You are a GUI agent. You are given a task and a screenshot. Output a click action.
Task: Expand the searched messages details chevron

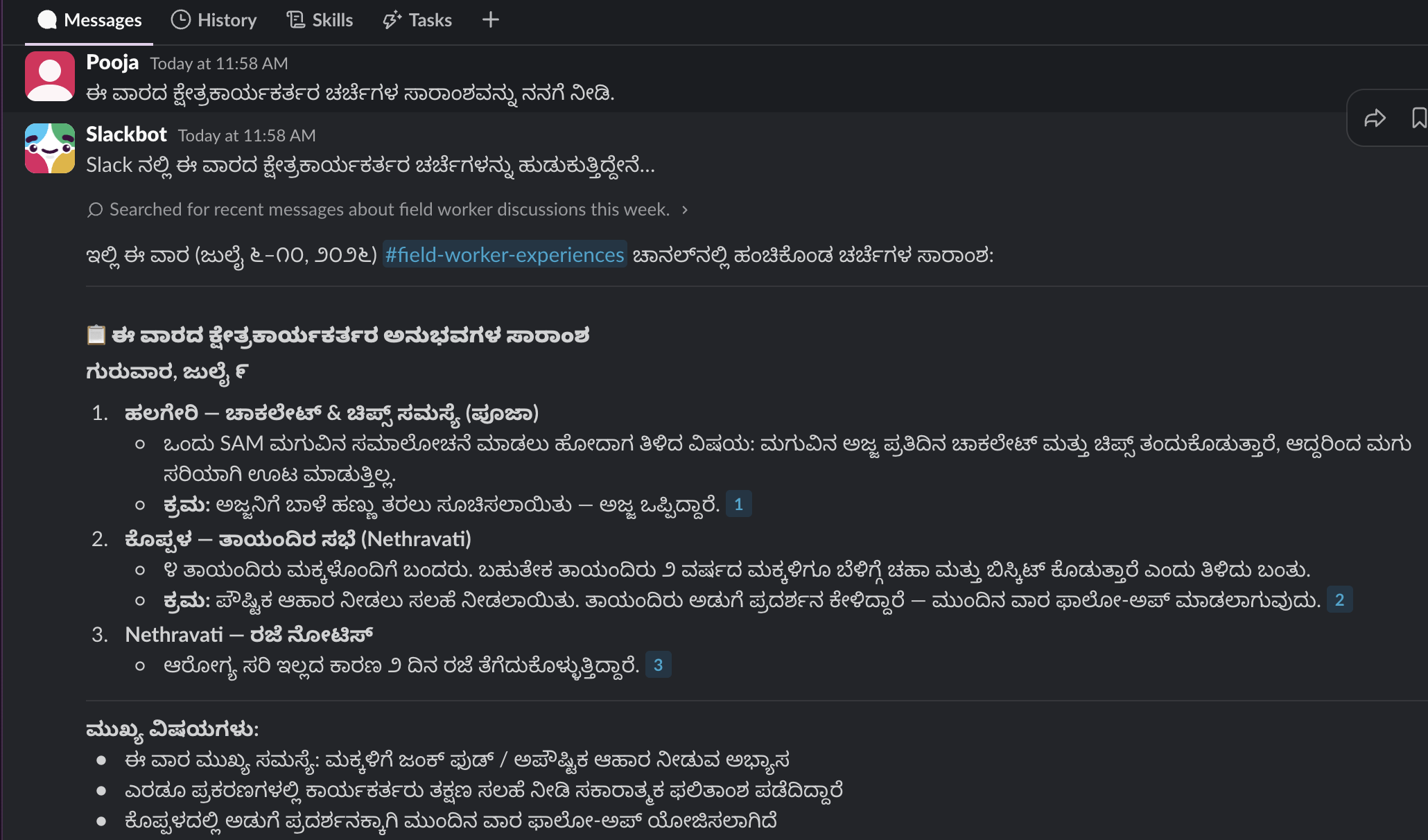685,210
